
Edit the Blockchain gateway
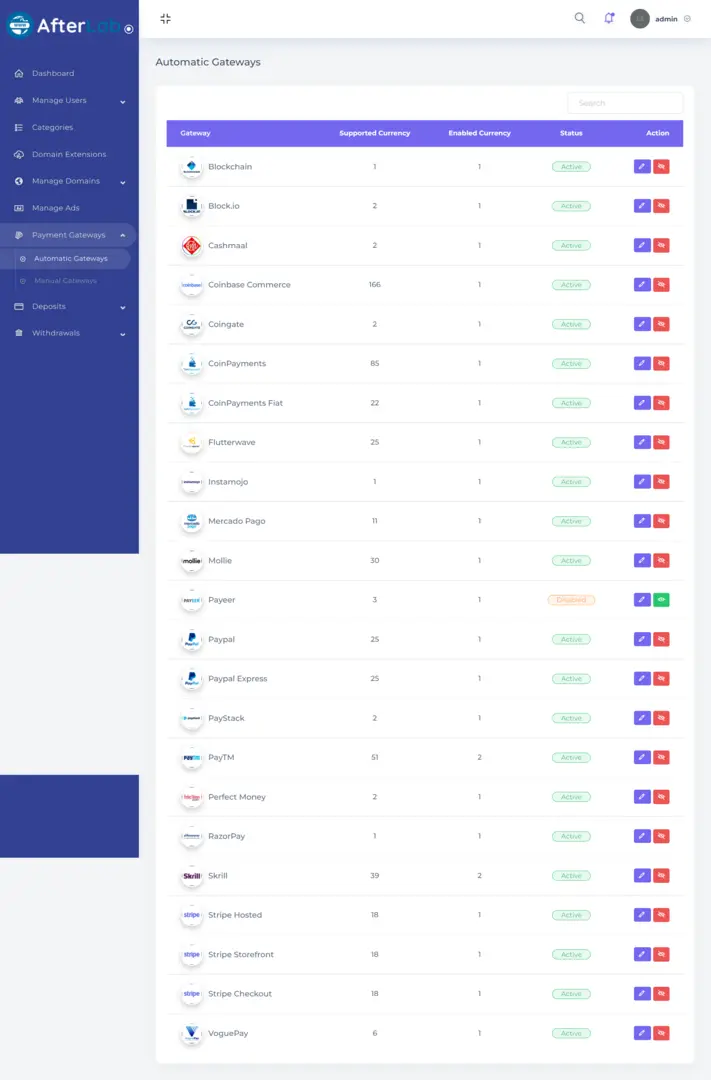642,167
